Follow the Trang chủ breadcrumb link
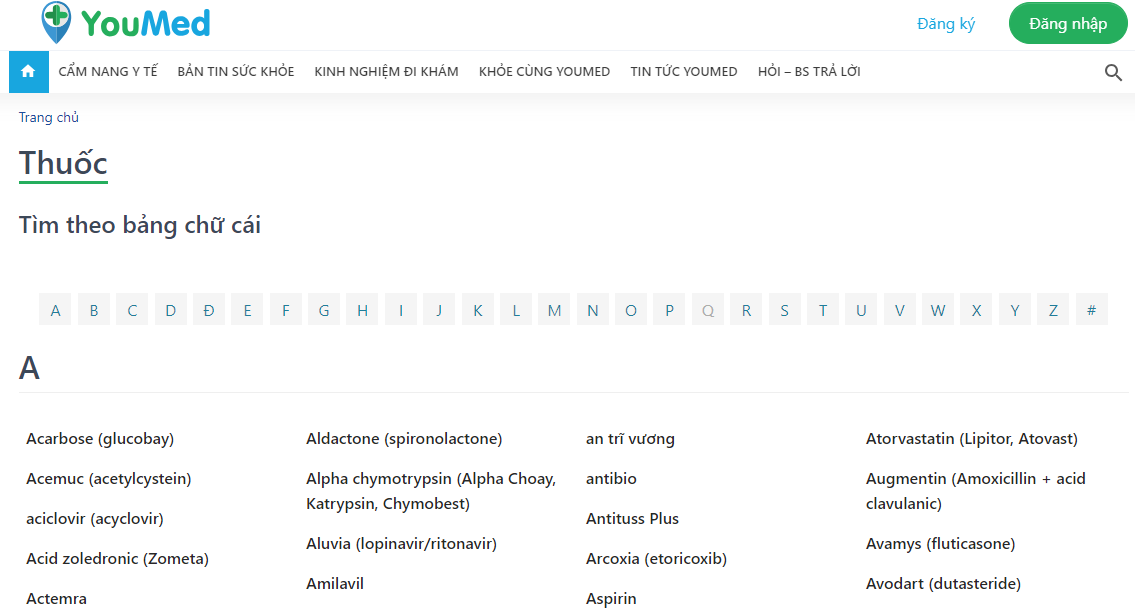The height and width of the screenshot is (612, 1135). pyautogui.click(x=48, y=117)
